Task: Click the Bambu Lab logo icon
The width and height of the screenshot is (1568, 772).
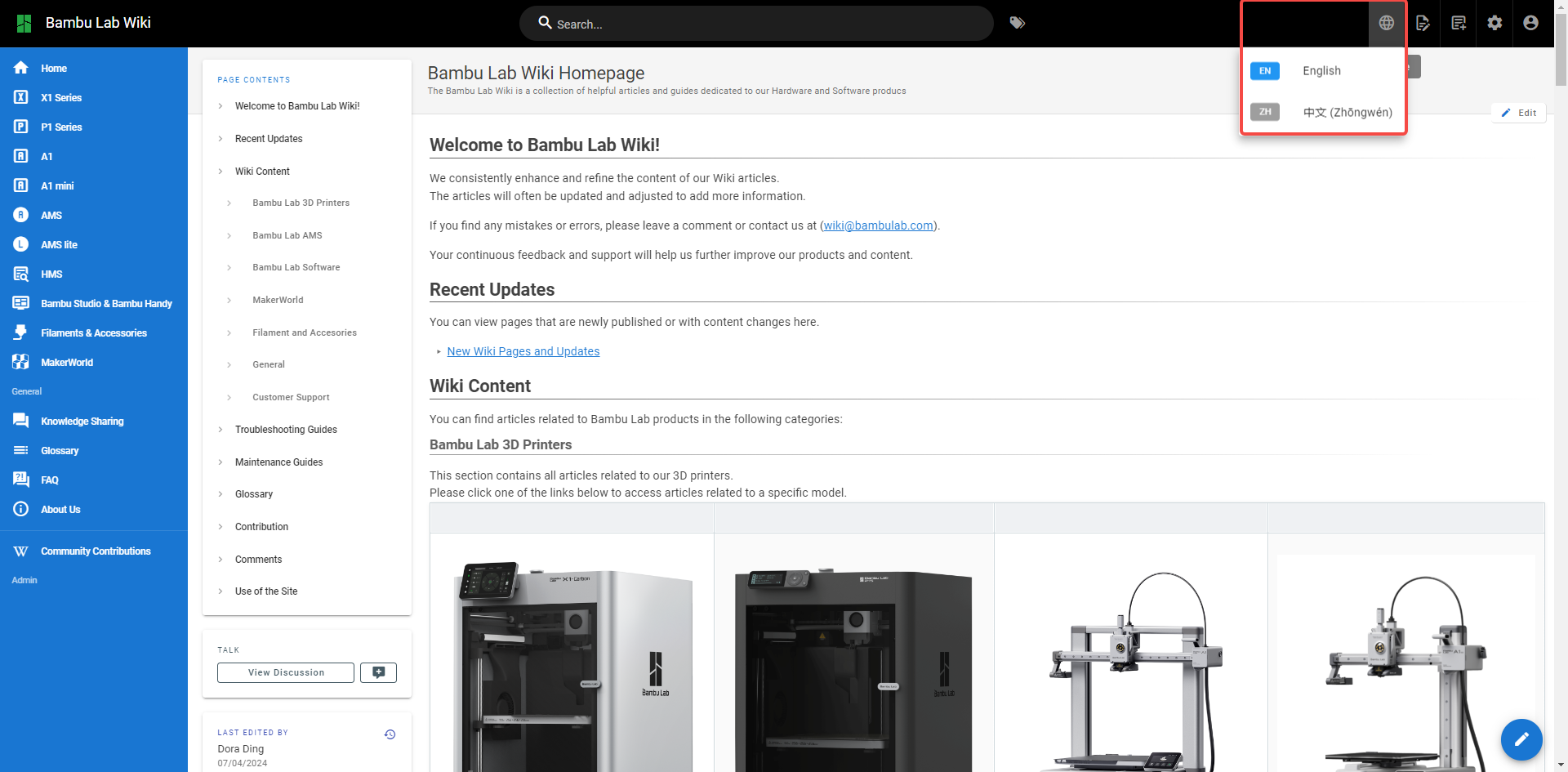Action: tap(24, 23)
